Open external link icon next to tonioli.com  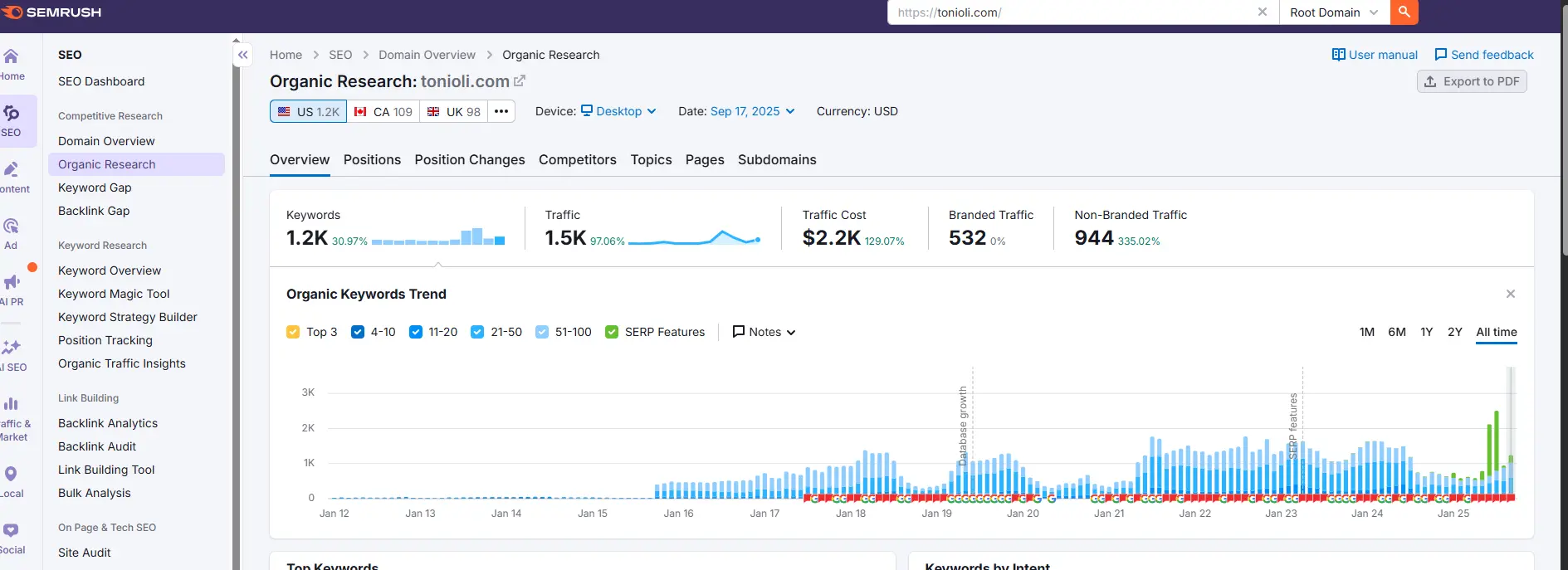pyautogui.click(x=520, y=81)
